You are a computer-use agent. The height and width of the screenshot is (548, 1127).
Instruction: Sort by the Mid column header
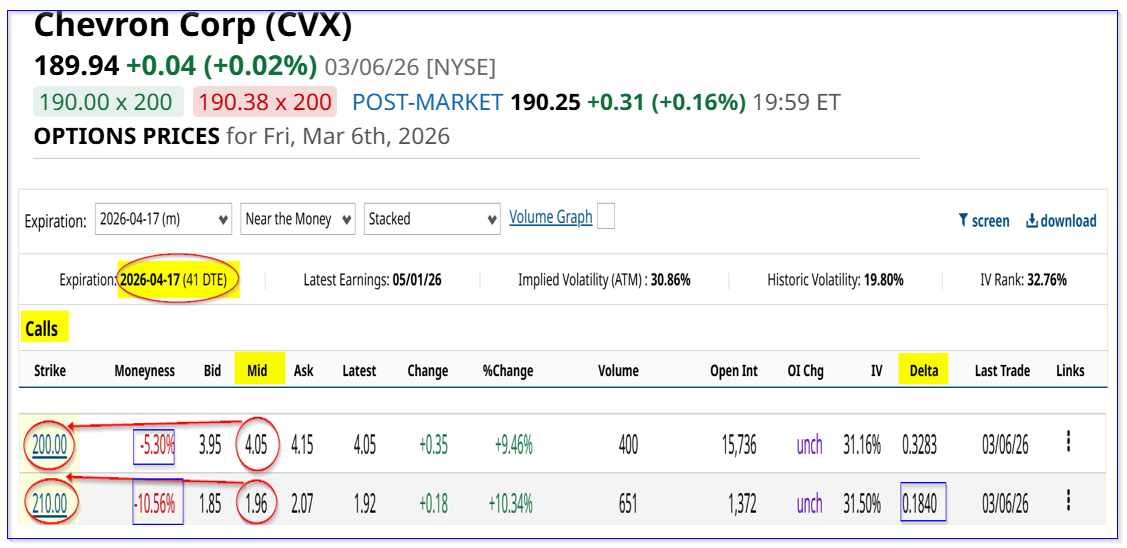coord(257,371)
